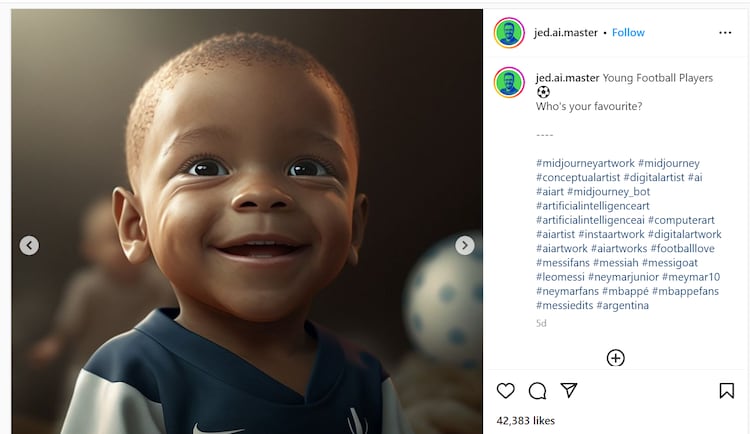Click the avatar beside the caption
The width and height of the screenshot is (750, 434).
[509, 82]
